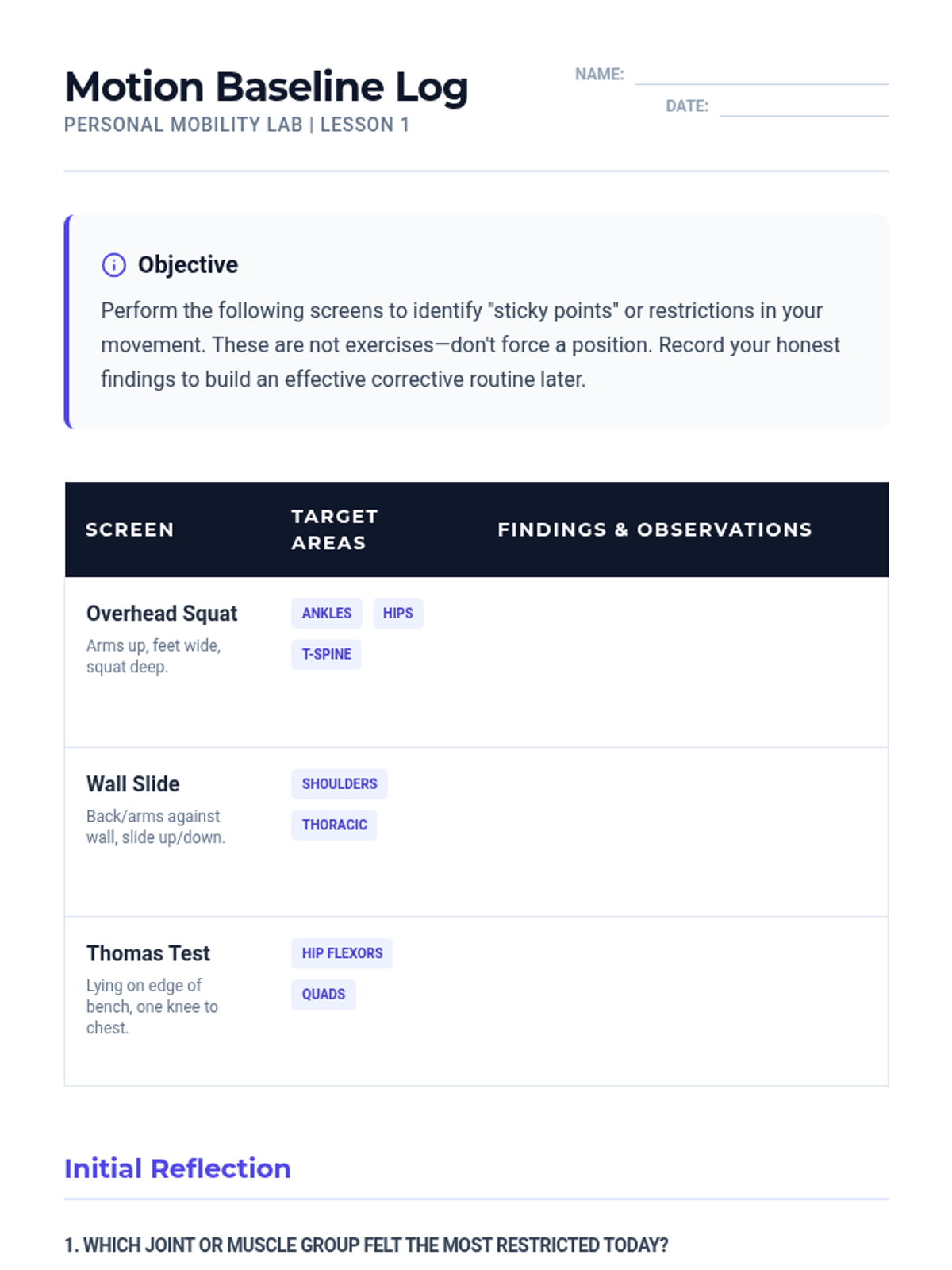
Task: Click the Overhead Squat screen title
Action: tap(162, 614)
